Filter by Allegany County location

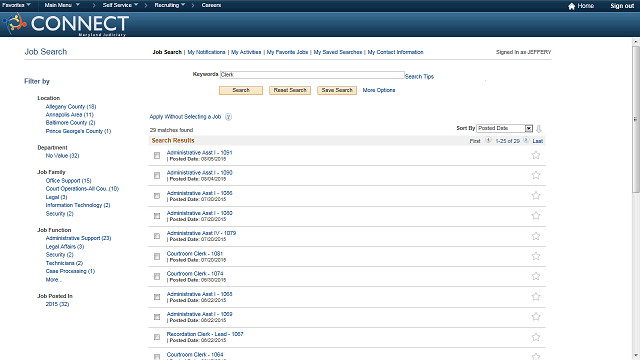(71, 107)
